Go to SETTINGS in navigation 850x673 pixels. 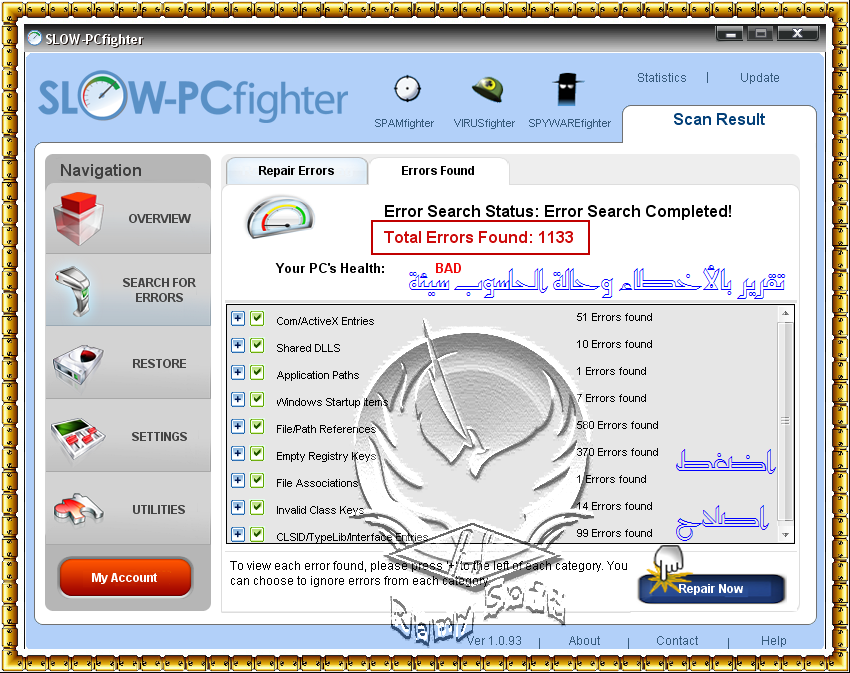tap(128, 437)
